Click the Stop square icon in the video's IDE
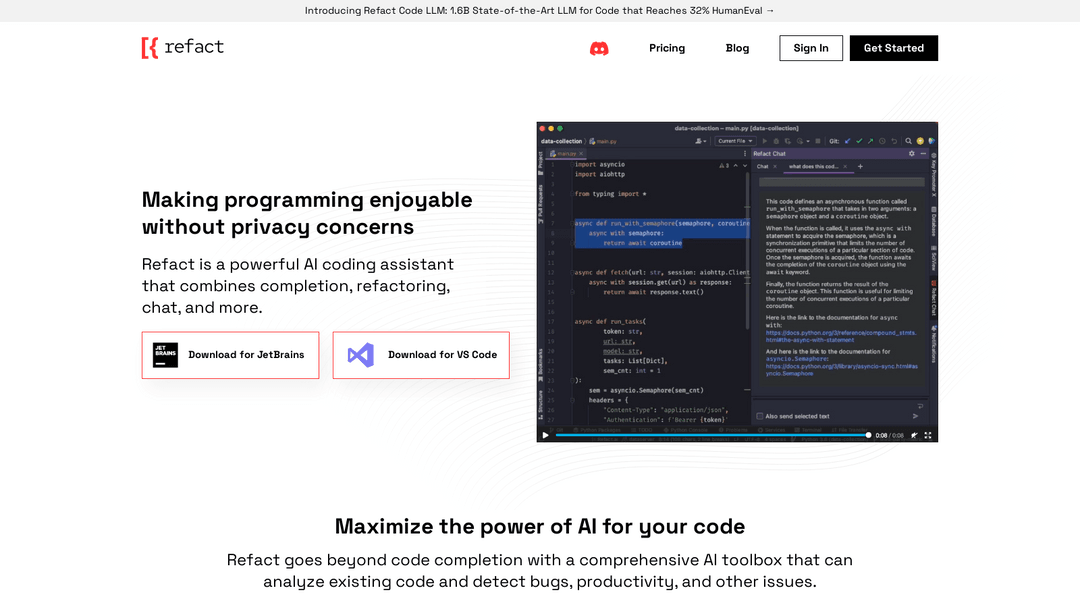This screenshot has height=608, width=1080. tap(818, 141)
